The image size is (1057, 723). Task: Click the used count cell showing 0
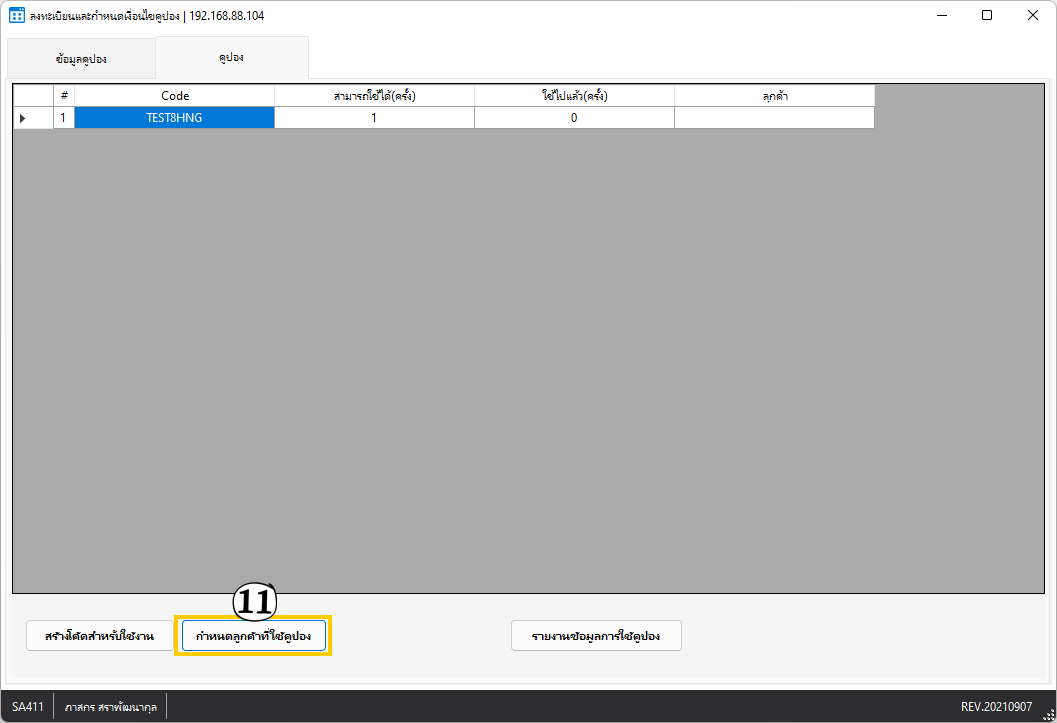tap(574, 118)
